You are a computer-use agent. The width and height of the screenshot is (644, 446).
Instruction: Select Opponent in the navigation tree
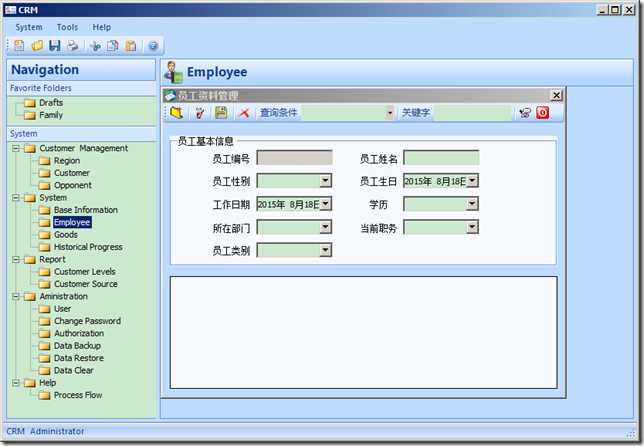point(73,185)
